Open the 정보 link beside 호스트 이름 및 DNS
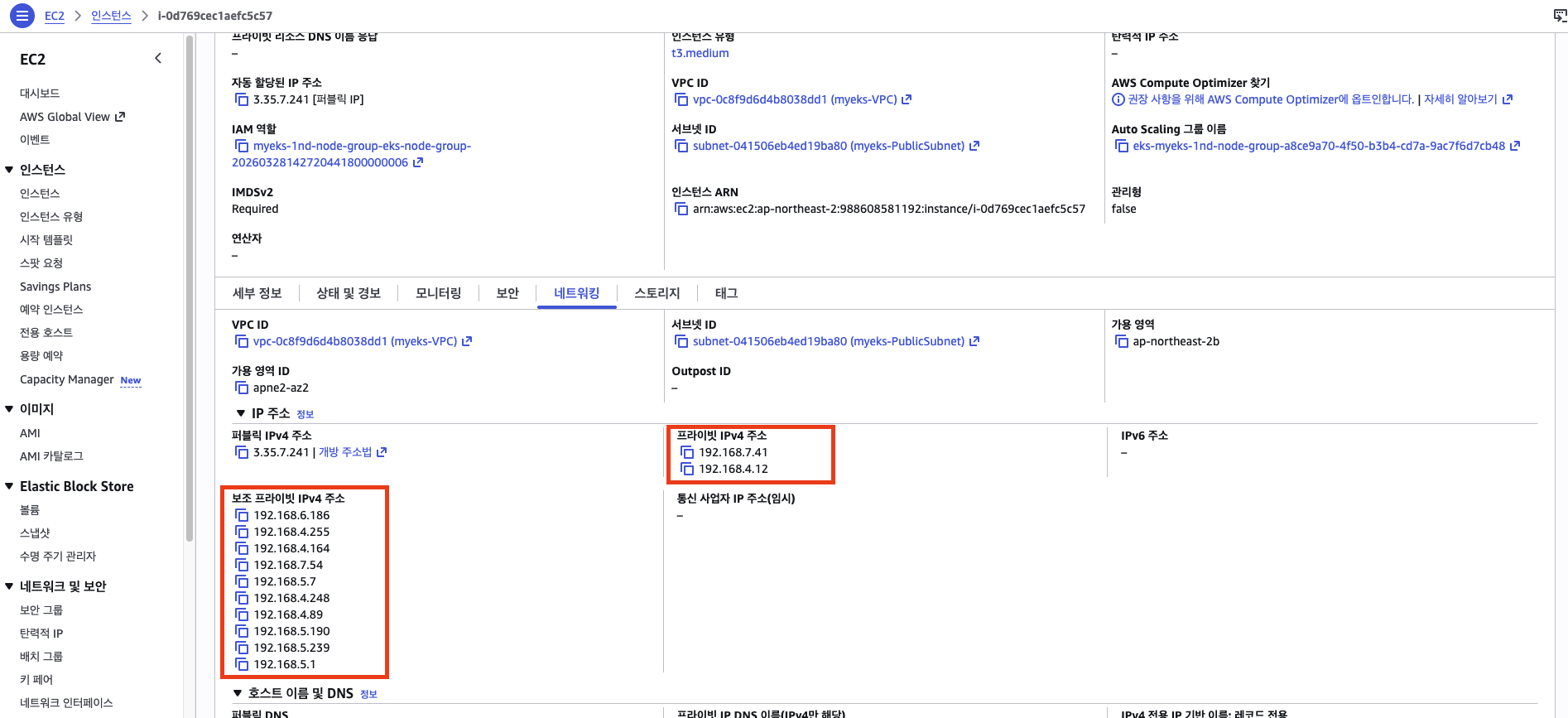Image resolution: width=1568 pixels, height=718 pixels. tap(369, 694)
